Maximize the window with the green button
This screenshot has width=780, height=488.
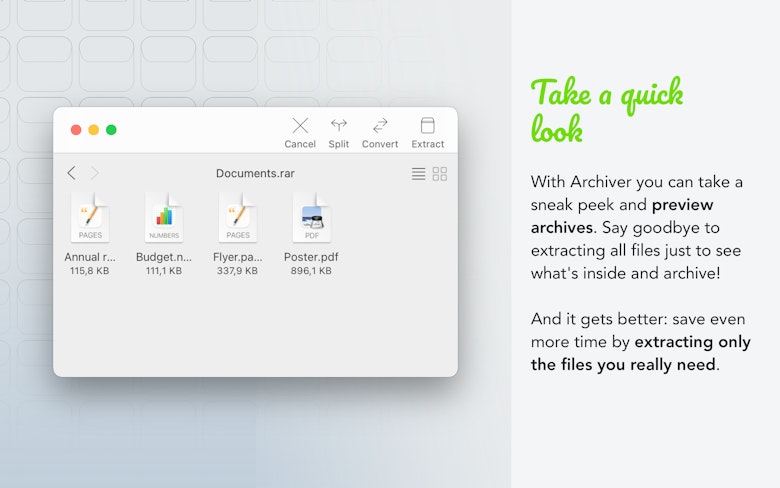[111, 130]
